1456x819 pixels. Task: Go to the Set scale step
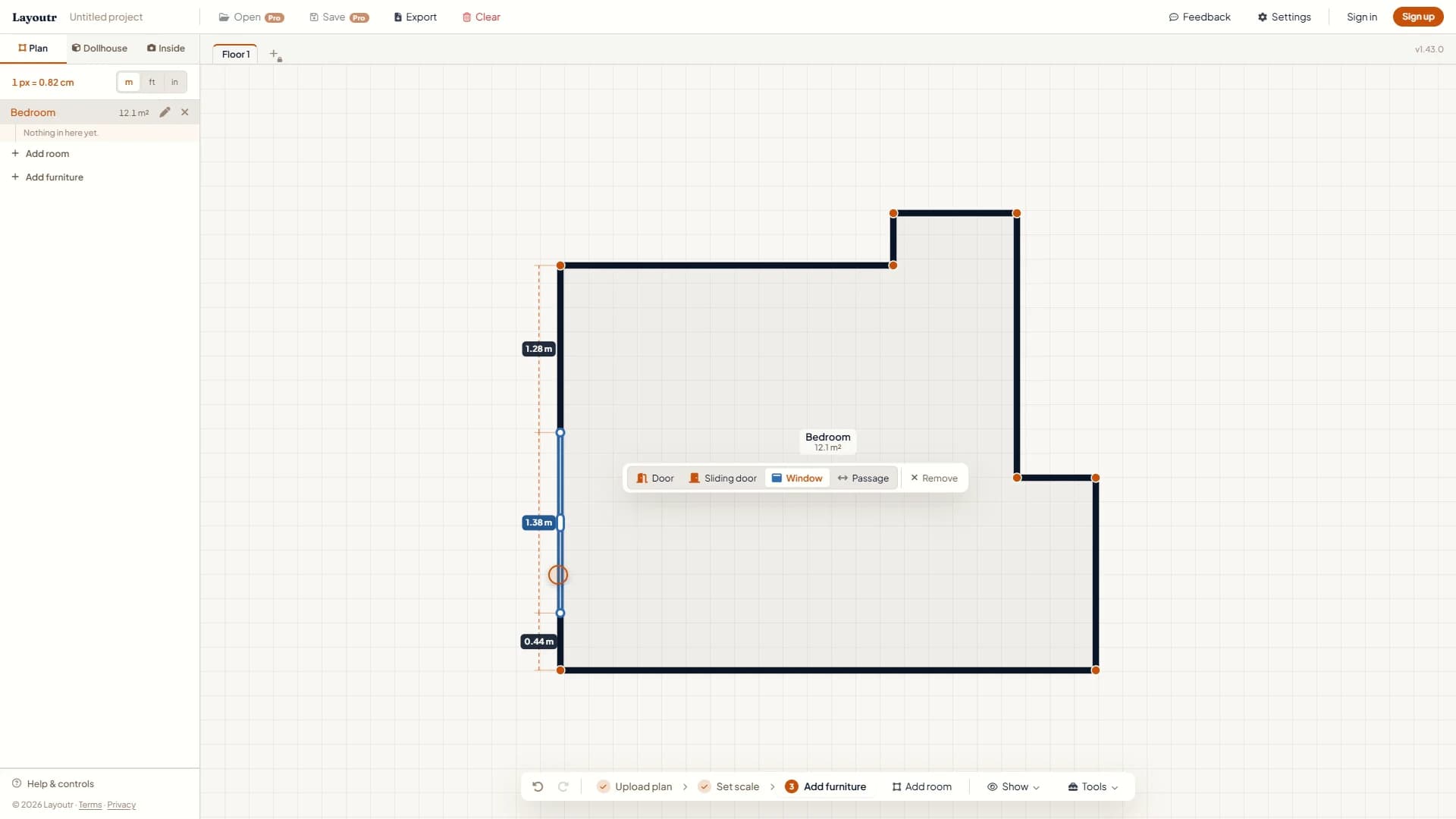tap(729, 786)
